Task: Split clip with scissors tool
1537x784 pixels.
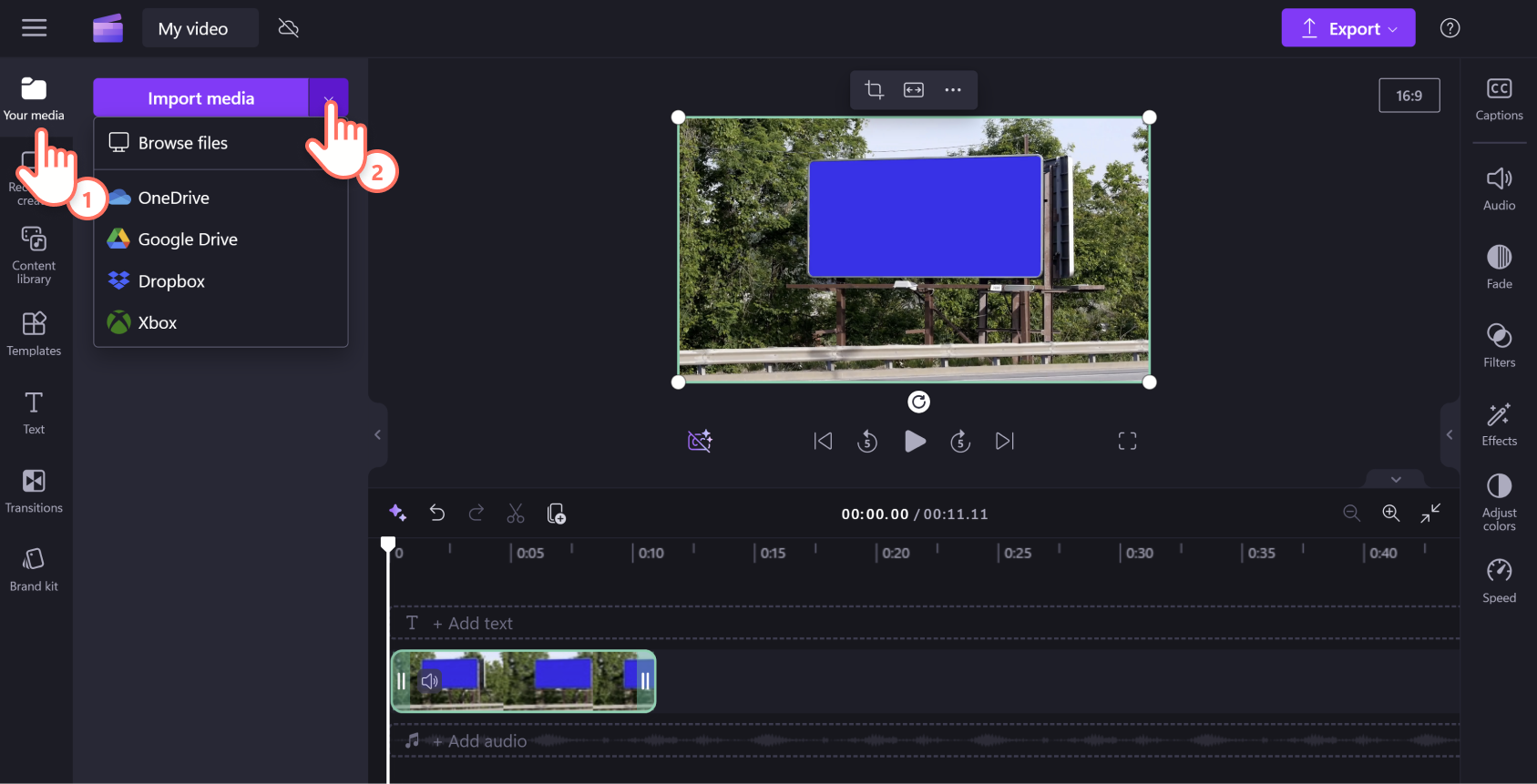Action: click(516, 514)
